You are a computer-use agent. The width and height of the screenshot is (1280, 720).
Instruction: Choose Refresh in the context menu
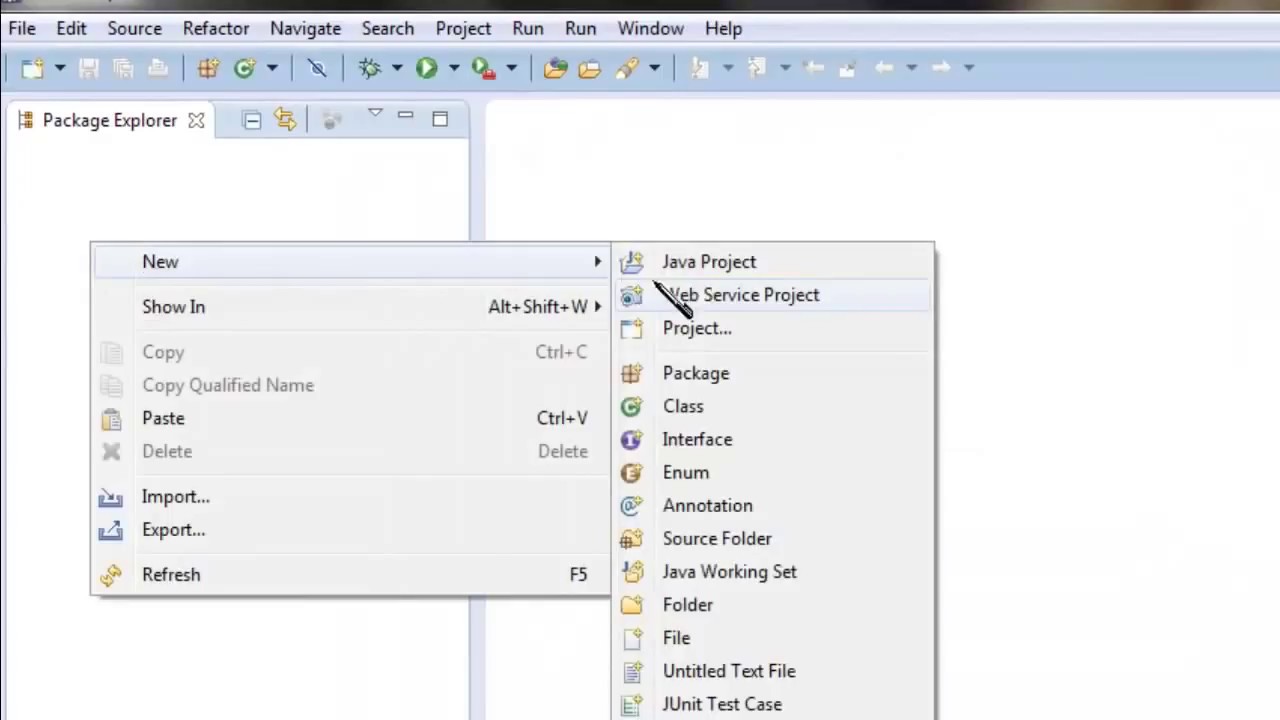351,575
